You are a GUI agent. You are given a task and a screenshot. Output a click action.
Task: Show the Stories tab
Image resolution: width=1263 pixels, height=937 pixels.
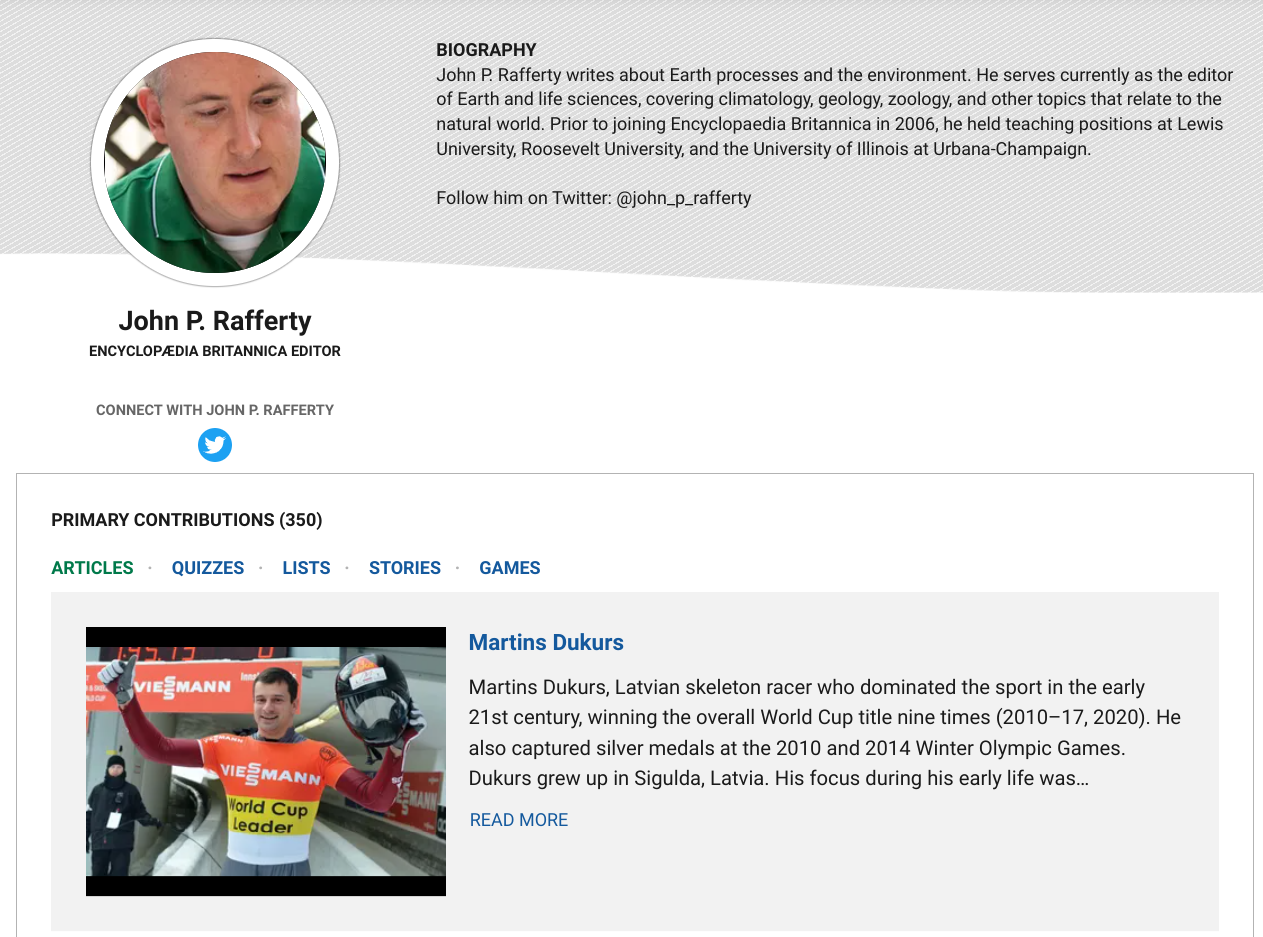[405, 568]
